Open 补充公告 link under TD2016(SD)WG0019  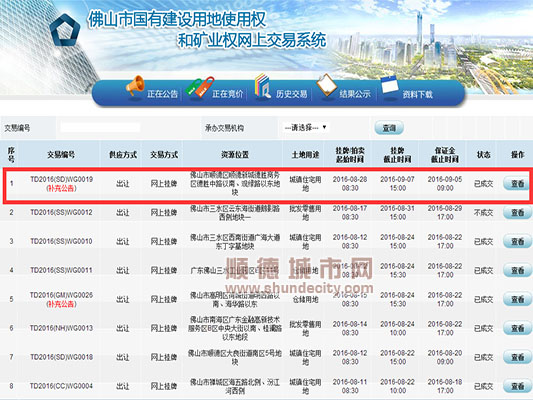(61, 188)
